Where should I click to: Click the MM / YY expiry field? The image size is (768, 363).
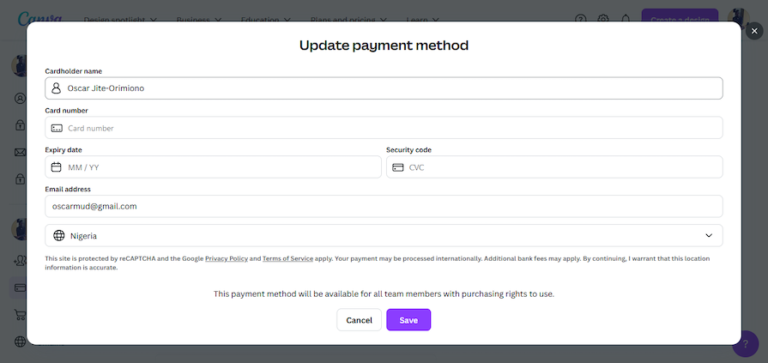tap(213, 167)
